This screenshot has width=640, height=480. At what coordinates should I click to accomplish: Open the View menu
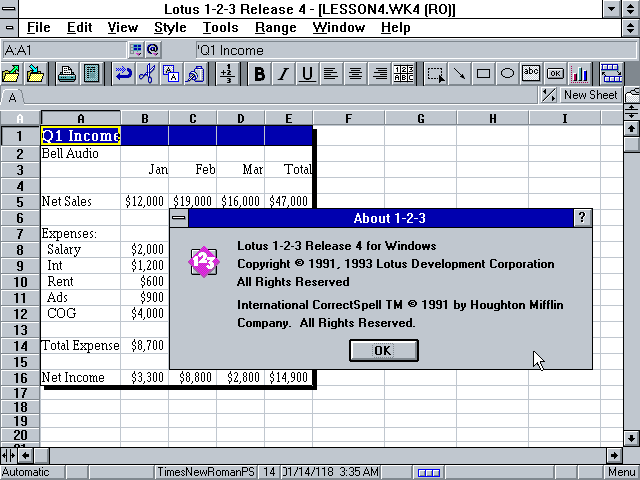click(123, 28)
